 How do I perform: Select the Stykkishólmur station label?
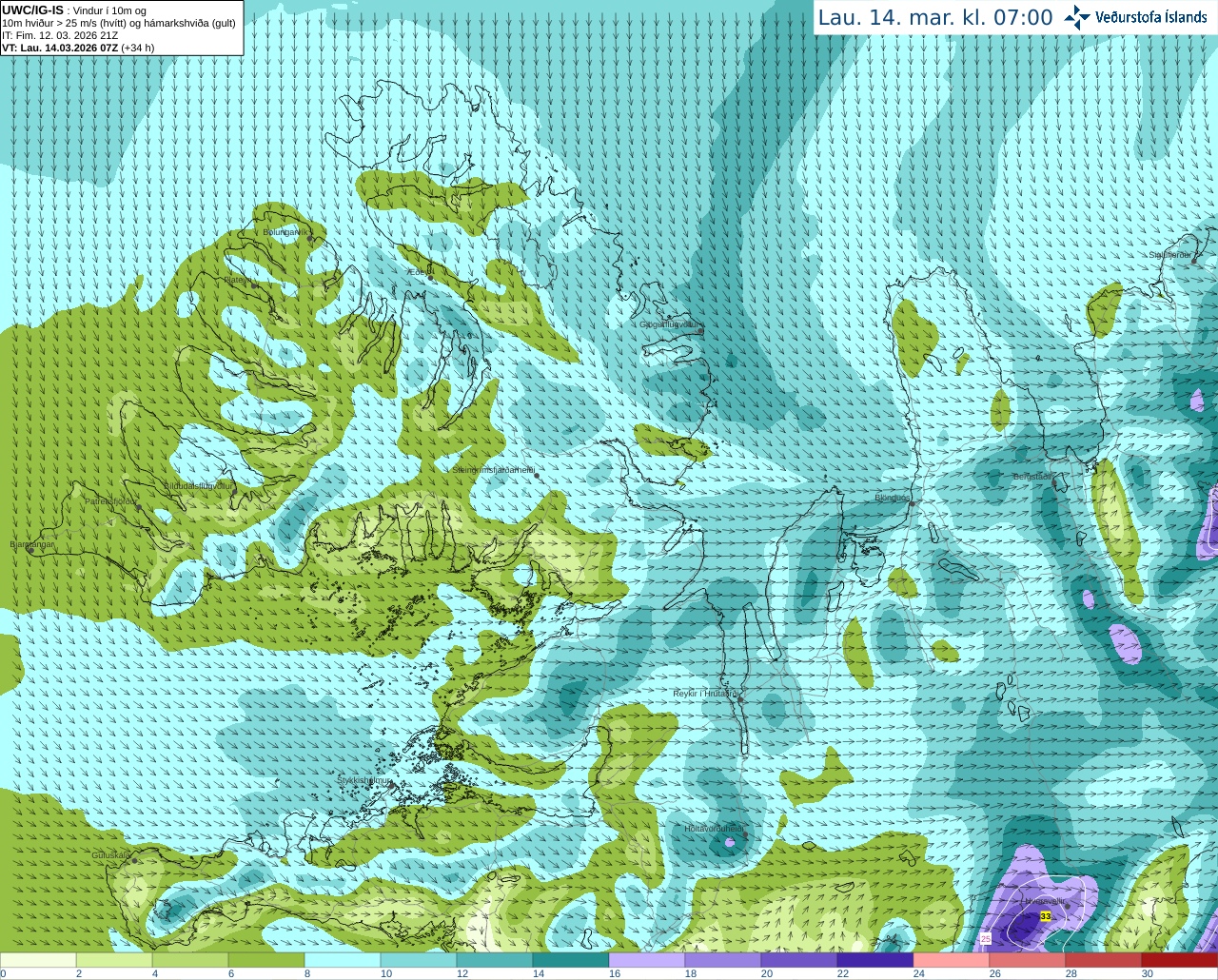364,780
